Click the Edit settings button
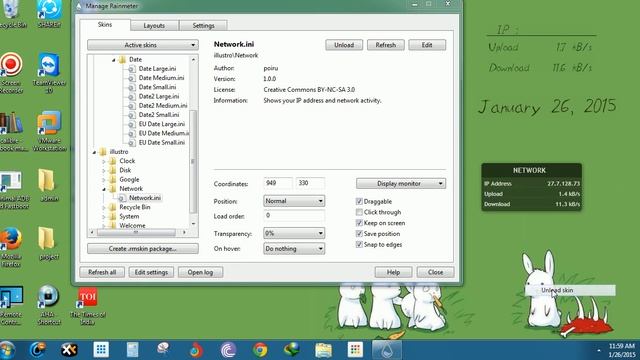640x360 pixels. point(151,272)
